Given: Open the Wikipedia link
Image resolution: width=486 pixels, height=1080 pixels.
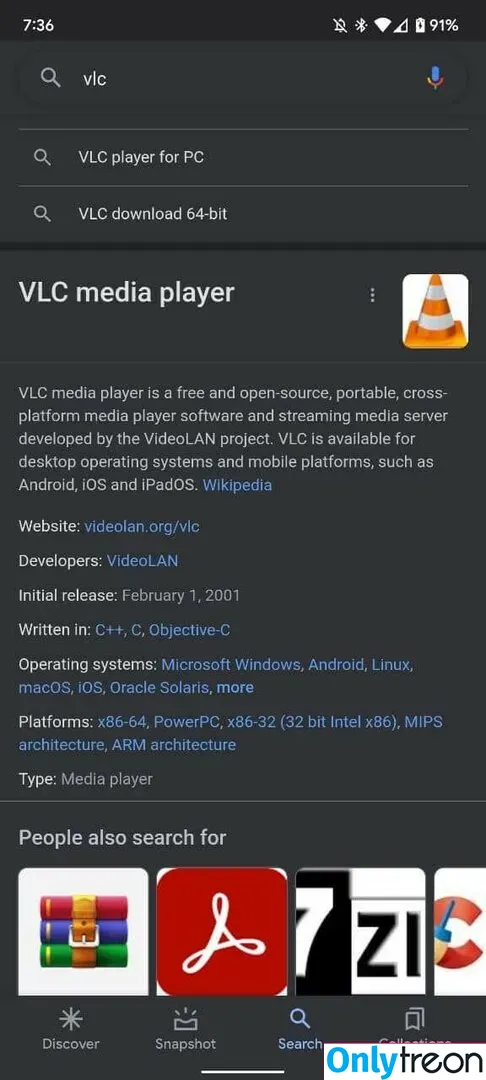Looking at the screenshot, I should click(x=237, y=485).
